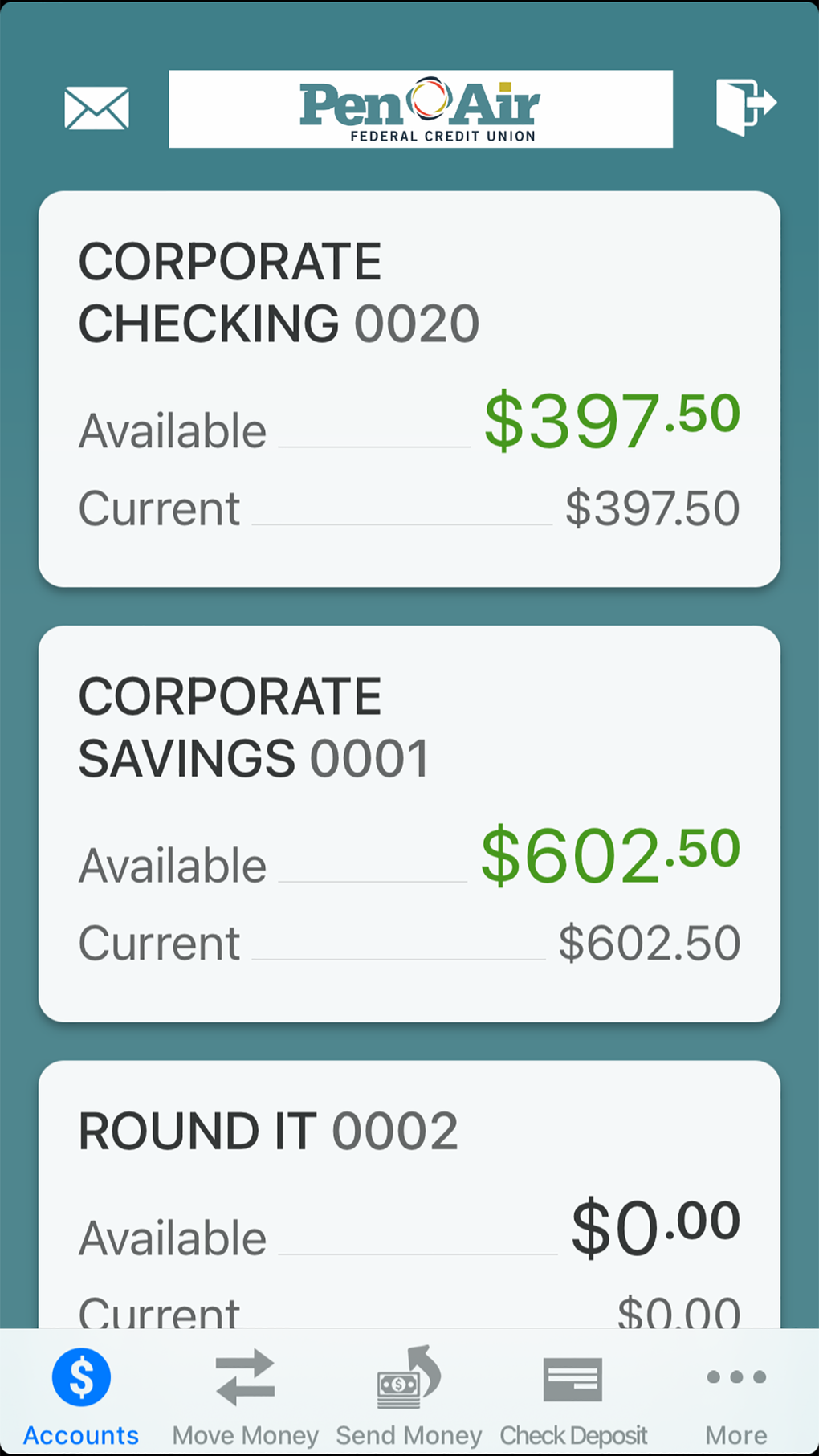This screenshot has height=1456, width=819.
Task: Click the Pen Air logo banner
Action: (x=420, y=109)
